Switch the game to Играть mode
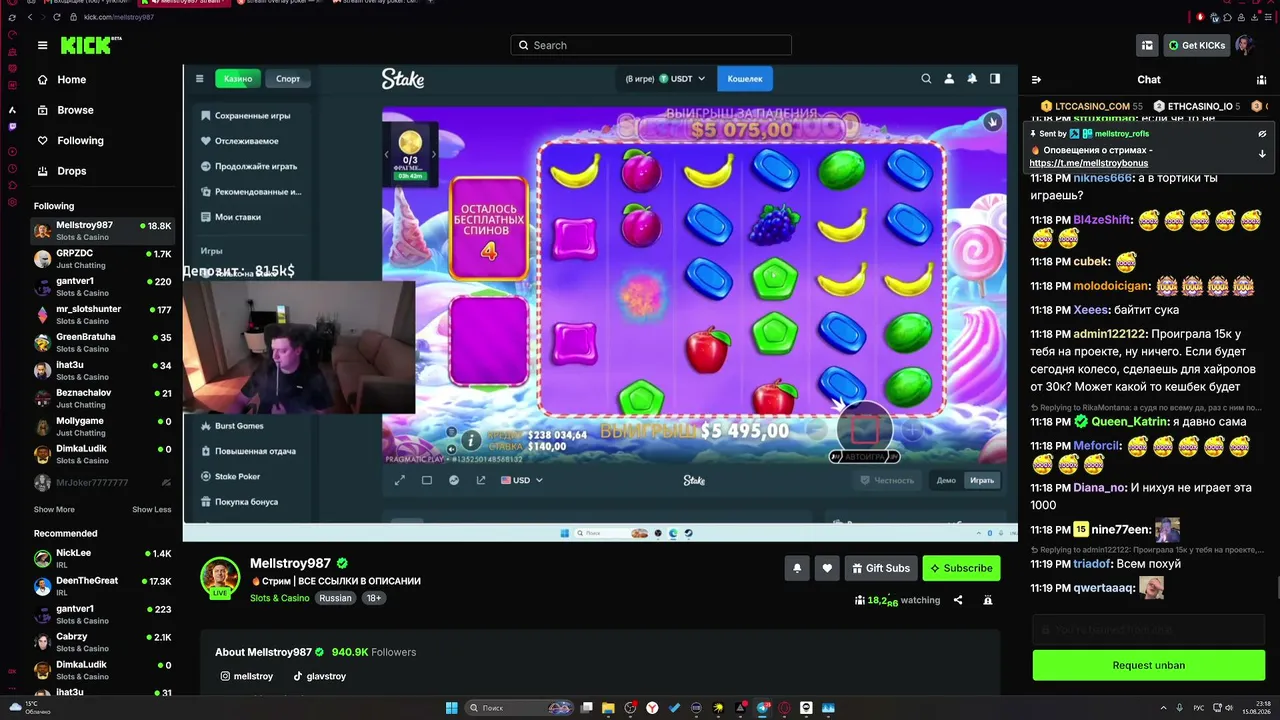Viewport: 1280px width, 720px height. 982,480
